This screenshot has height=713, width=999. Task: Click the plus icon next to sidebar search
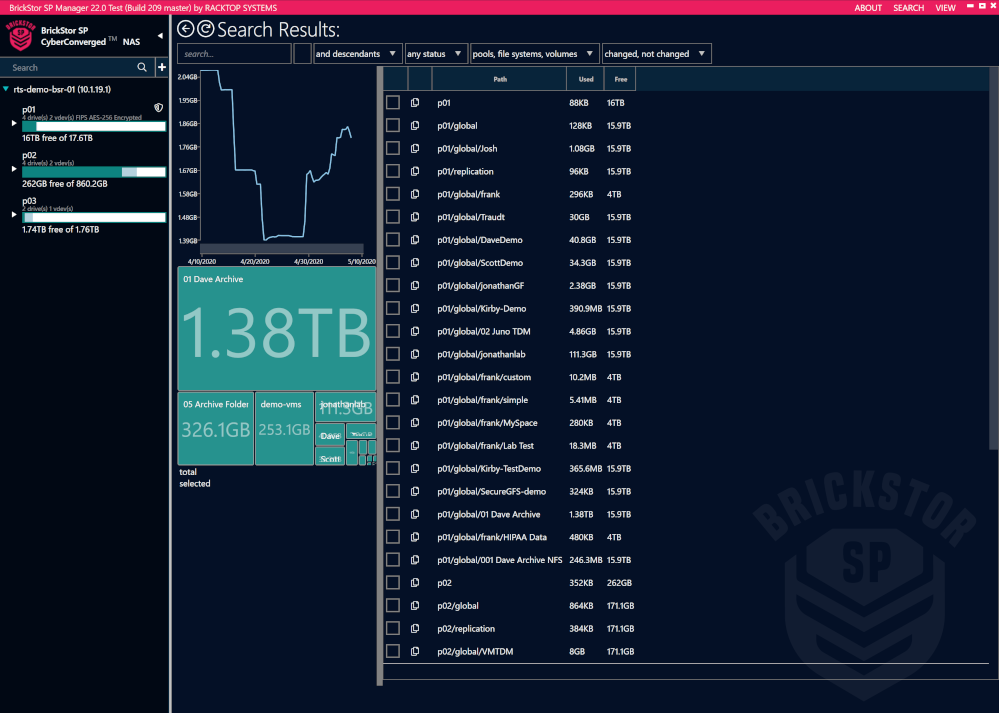(x=162, y=67)
